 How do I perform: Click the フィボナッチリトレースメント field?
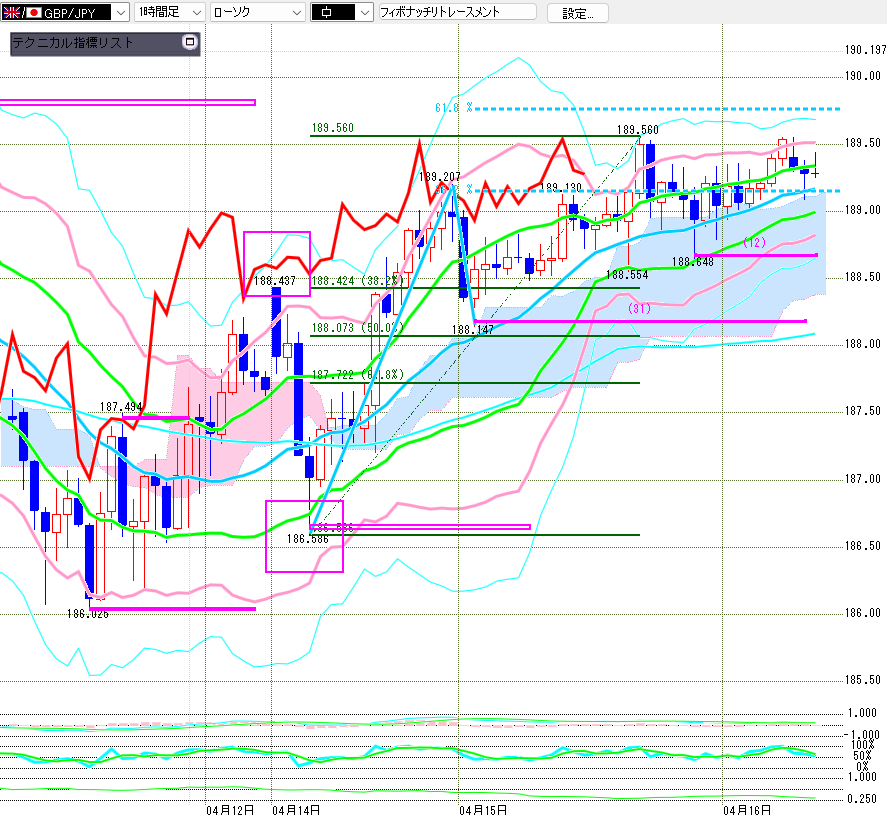point(457,12)
